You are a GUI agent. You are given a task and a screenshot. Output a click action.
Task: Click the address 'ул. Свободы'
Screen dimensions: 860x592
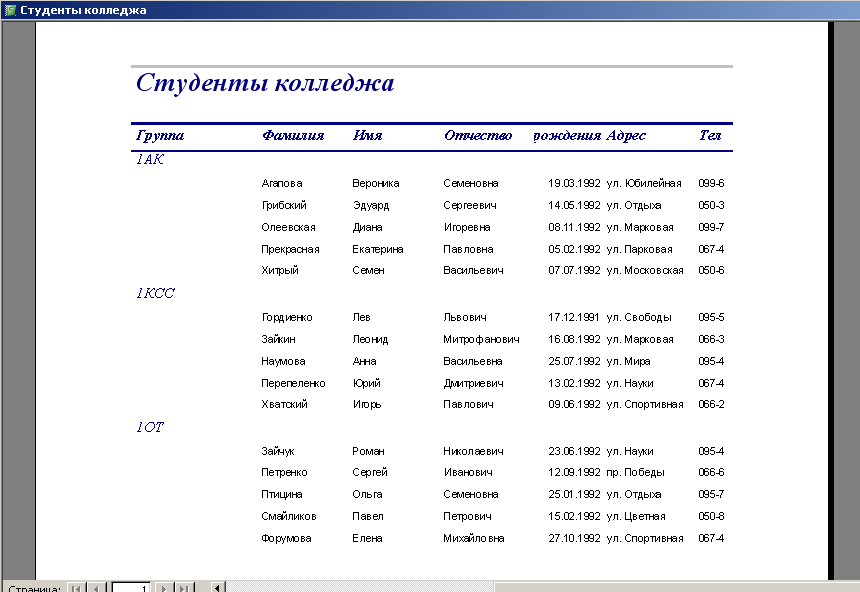click(639, 317)
